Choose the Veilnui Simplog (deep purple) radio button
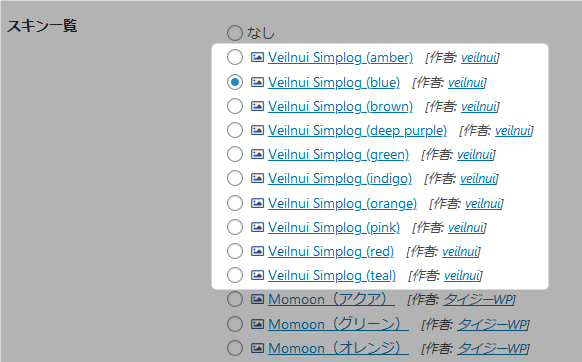The height and width of the screenshot is (362, 582). tap(235, 130)
